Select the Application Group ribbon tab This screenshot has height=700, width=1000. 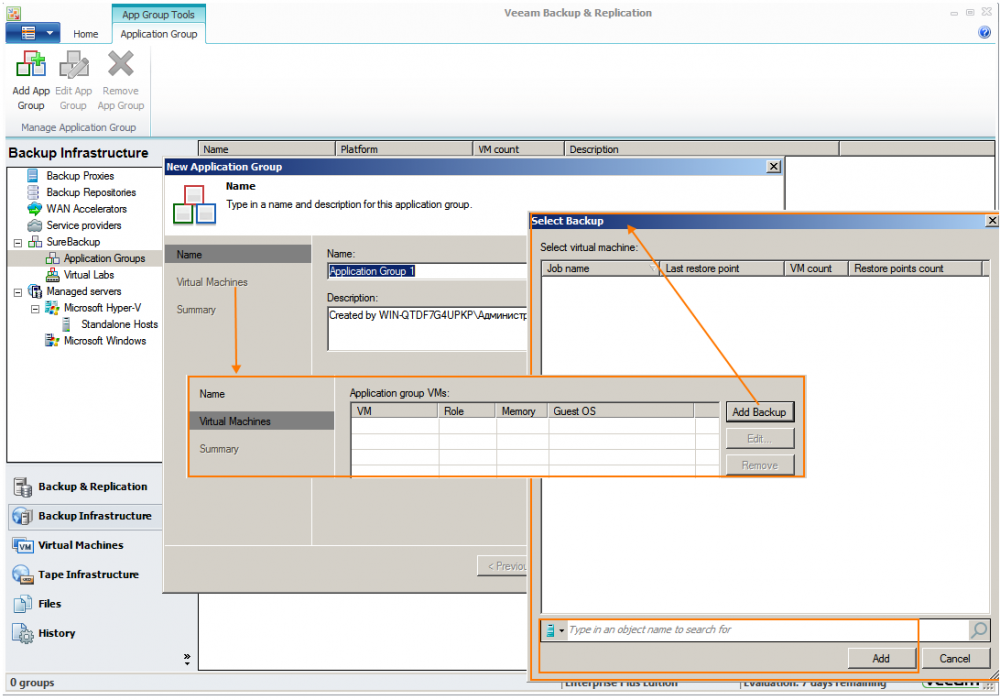159,34
